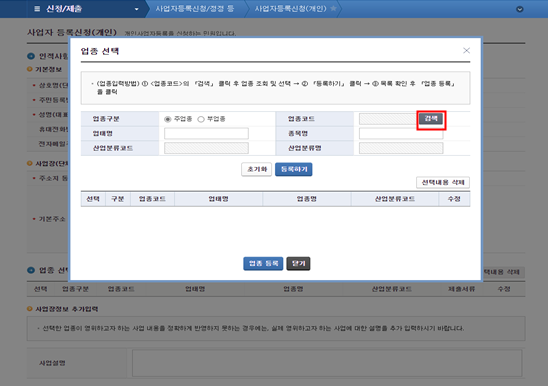
Task: Click the 사업설명 text area in background page
Action: (x=328, y=364)
